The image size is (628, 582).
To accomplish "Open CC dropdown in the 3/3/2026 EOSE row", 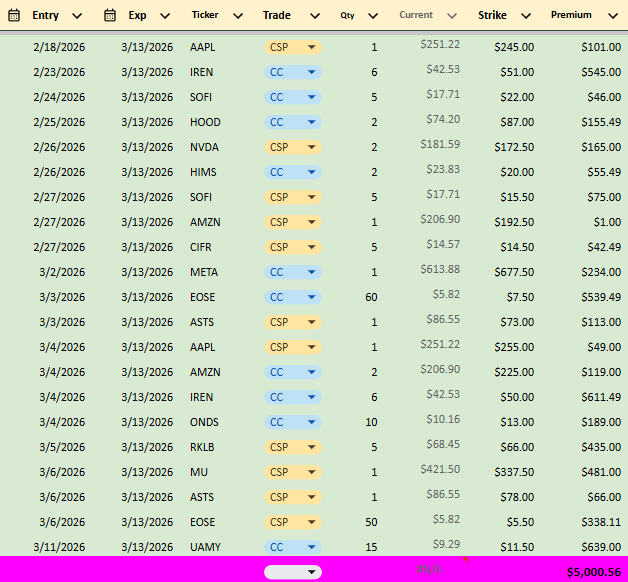I will point(293,297).
